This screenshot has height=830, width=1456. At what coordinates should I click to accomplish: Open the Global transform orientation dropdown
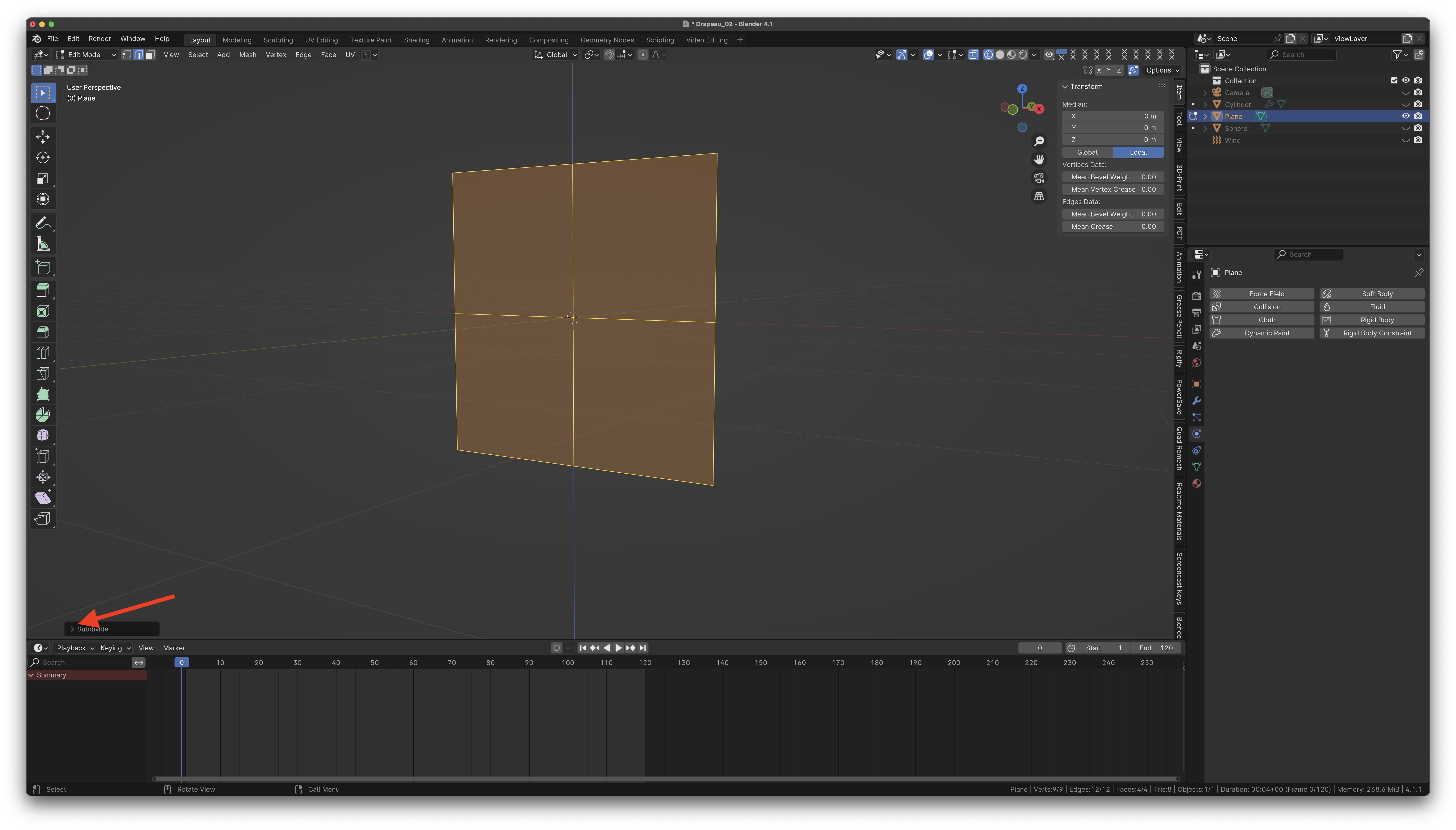pyautogui.click(x=555, y=55)
